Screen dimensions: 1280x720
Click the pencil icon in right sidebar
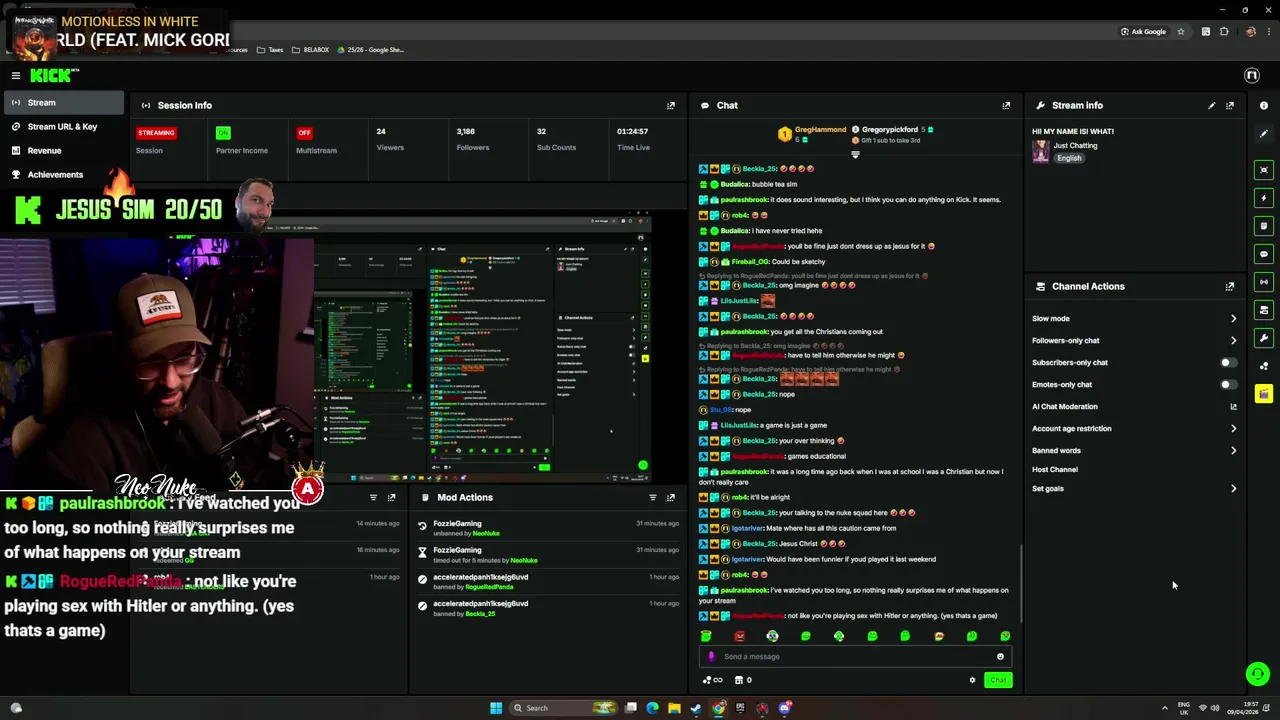point(1264,133)
